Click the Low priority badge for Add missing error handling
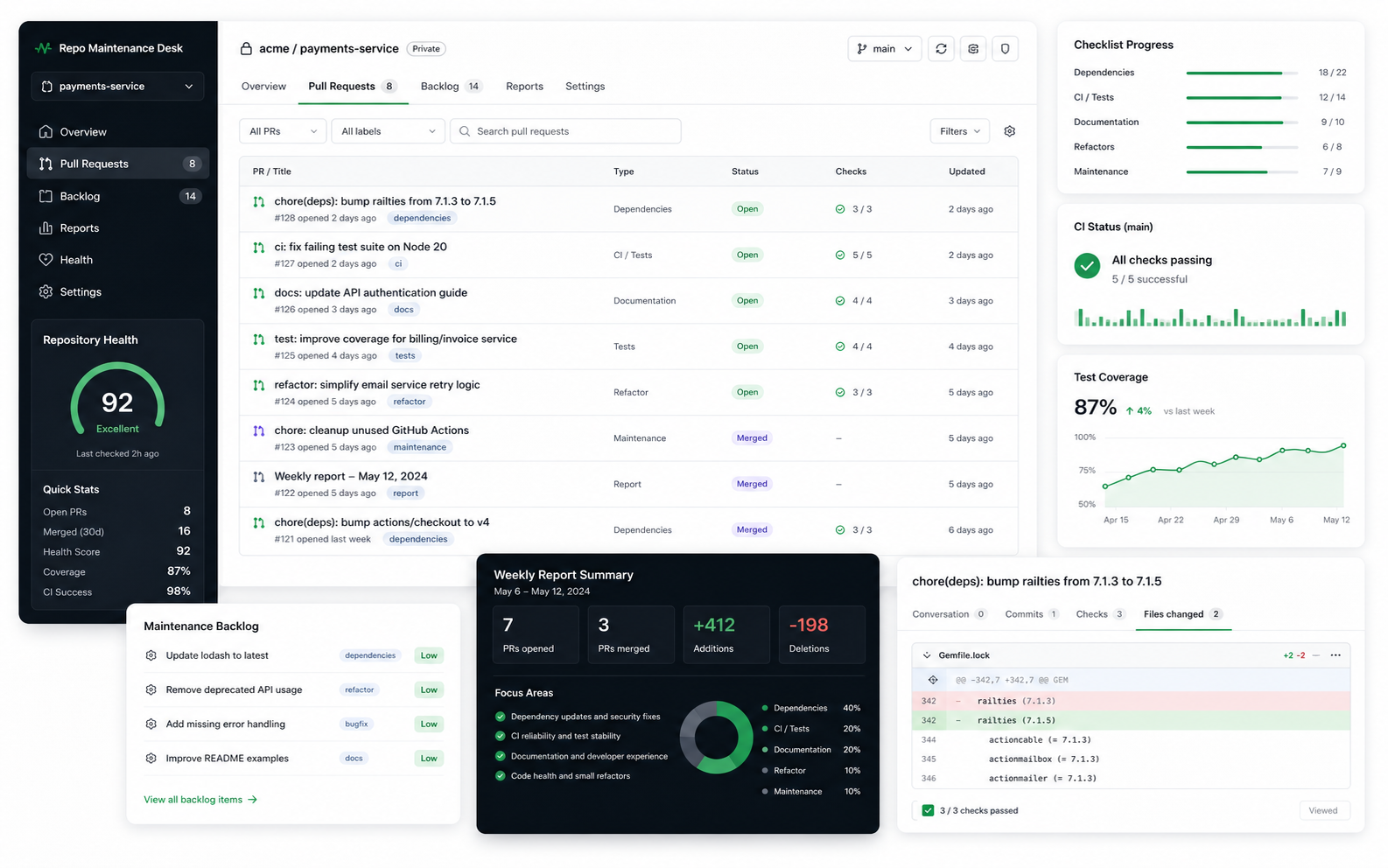The height and width of the screenshot is (868, 1388). tap(429, 724)
